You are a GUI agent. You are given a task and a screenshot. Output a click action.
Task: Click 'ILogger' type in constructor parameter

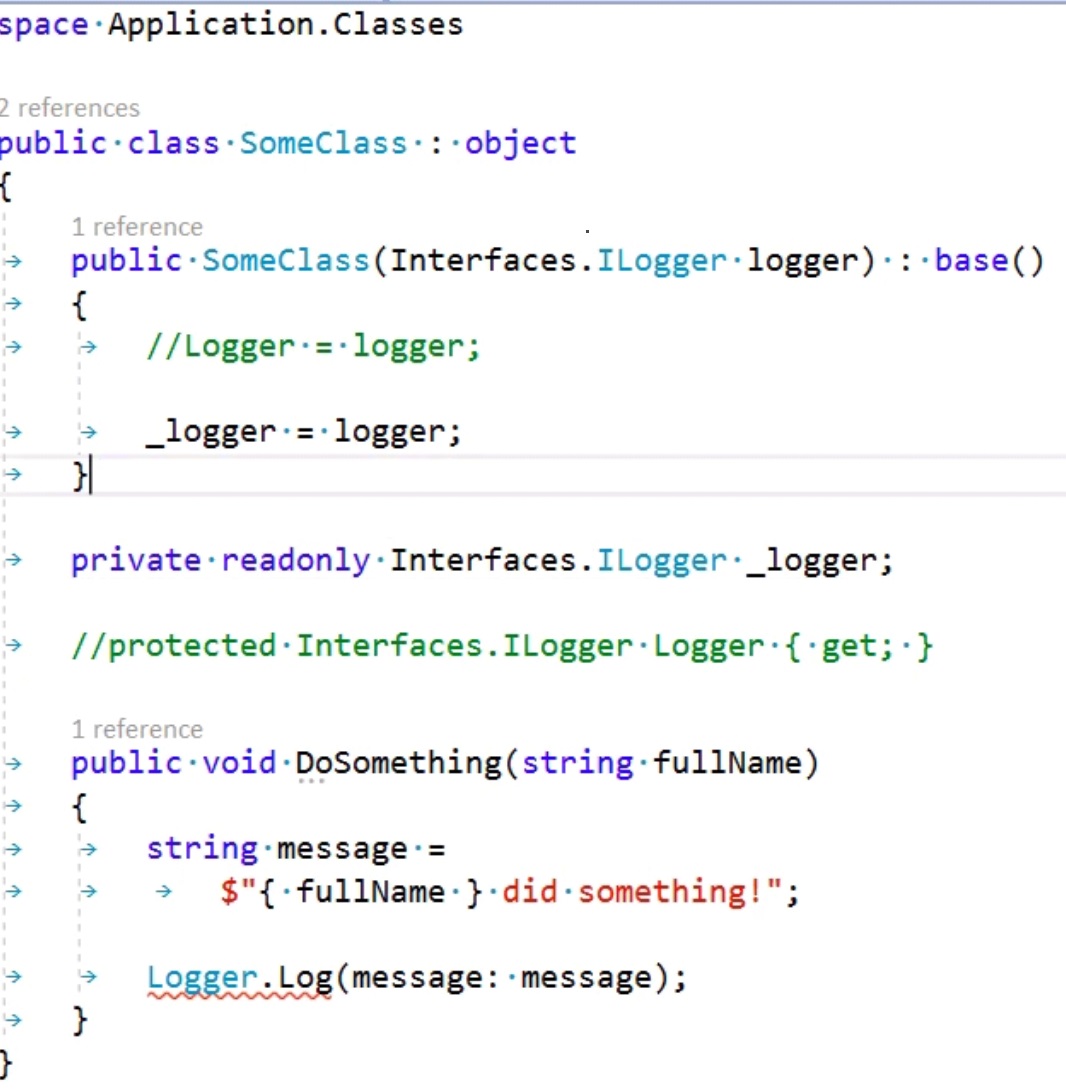[662, 262]
